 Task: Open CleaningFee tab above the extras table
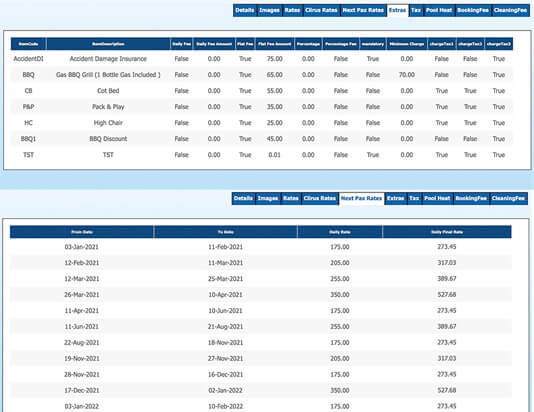tap(510, 10)
